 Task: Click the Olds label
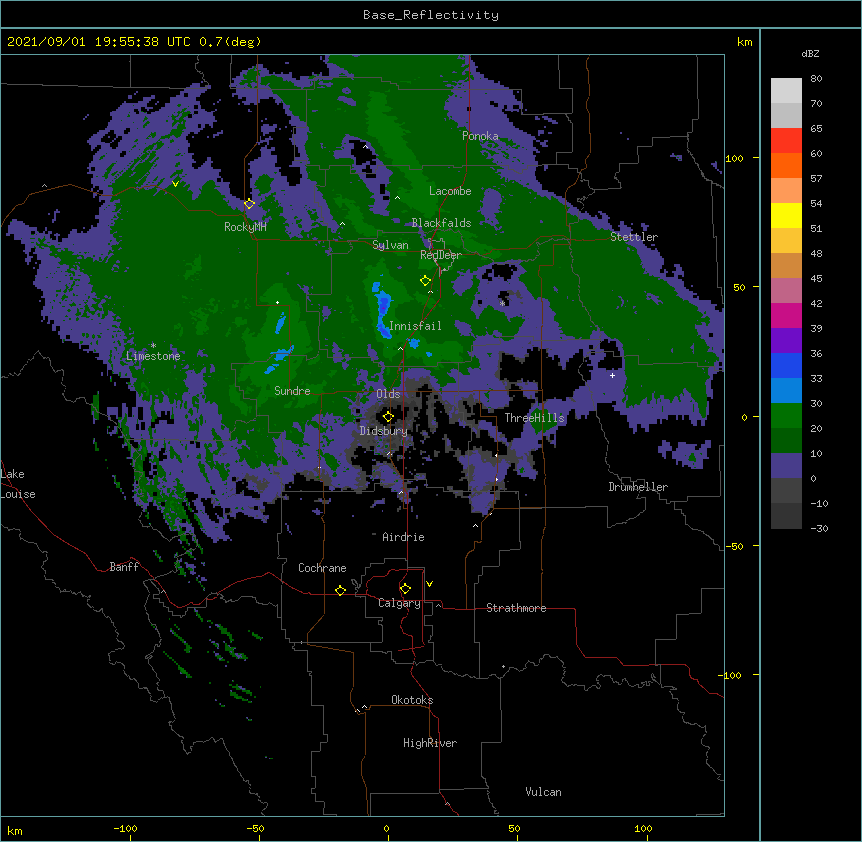[x=388, y=394]
